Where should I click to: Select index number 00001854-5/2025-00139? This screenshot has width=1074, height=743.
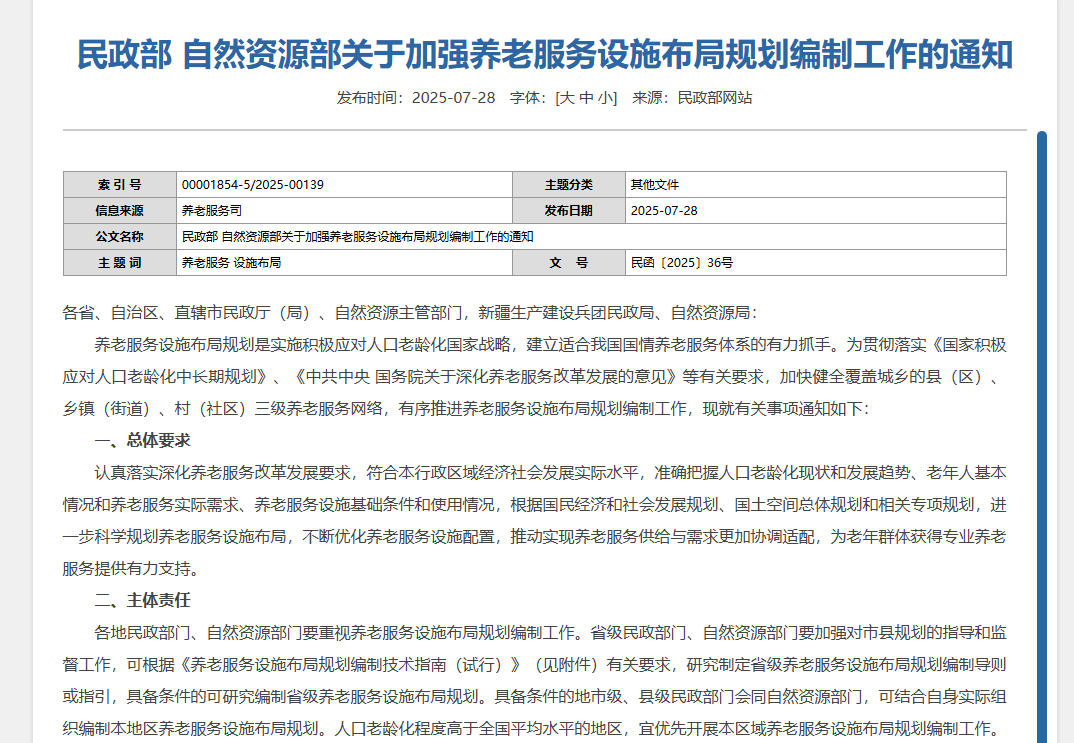[x=253, y=185]
